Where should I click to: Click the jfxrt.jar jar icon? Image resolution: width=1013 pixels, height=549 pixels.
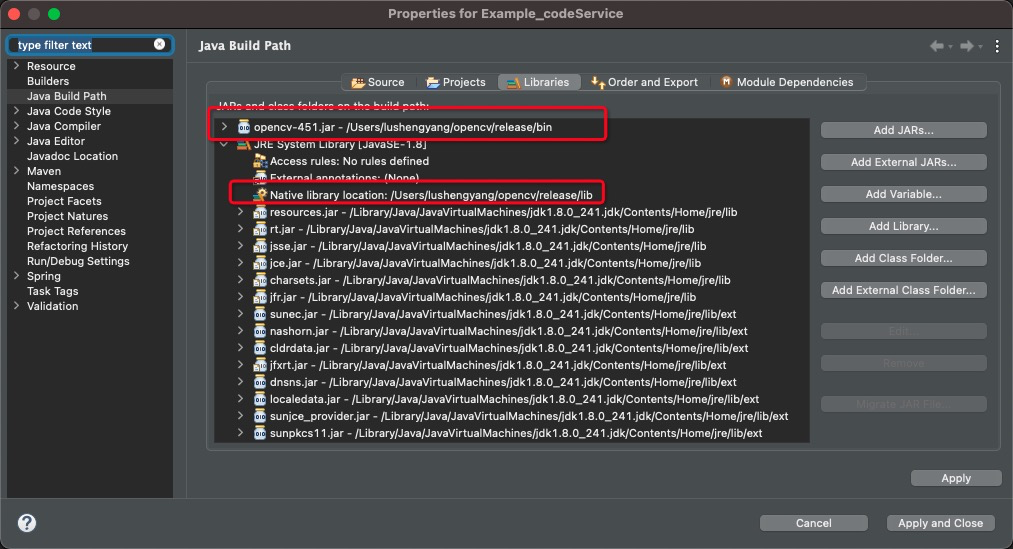[260, 365]
